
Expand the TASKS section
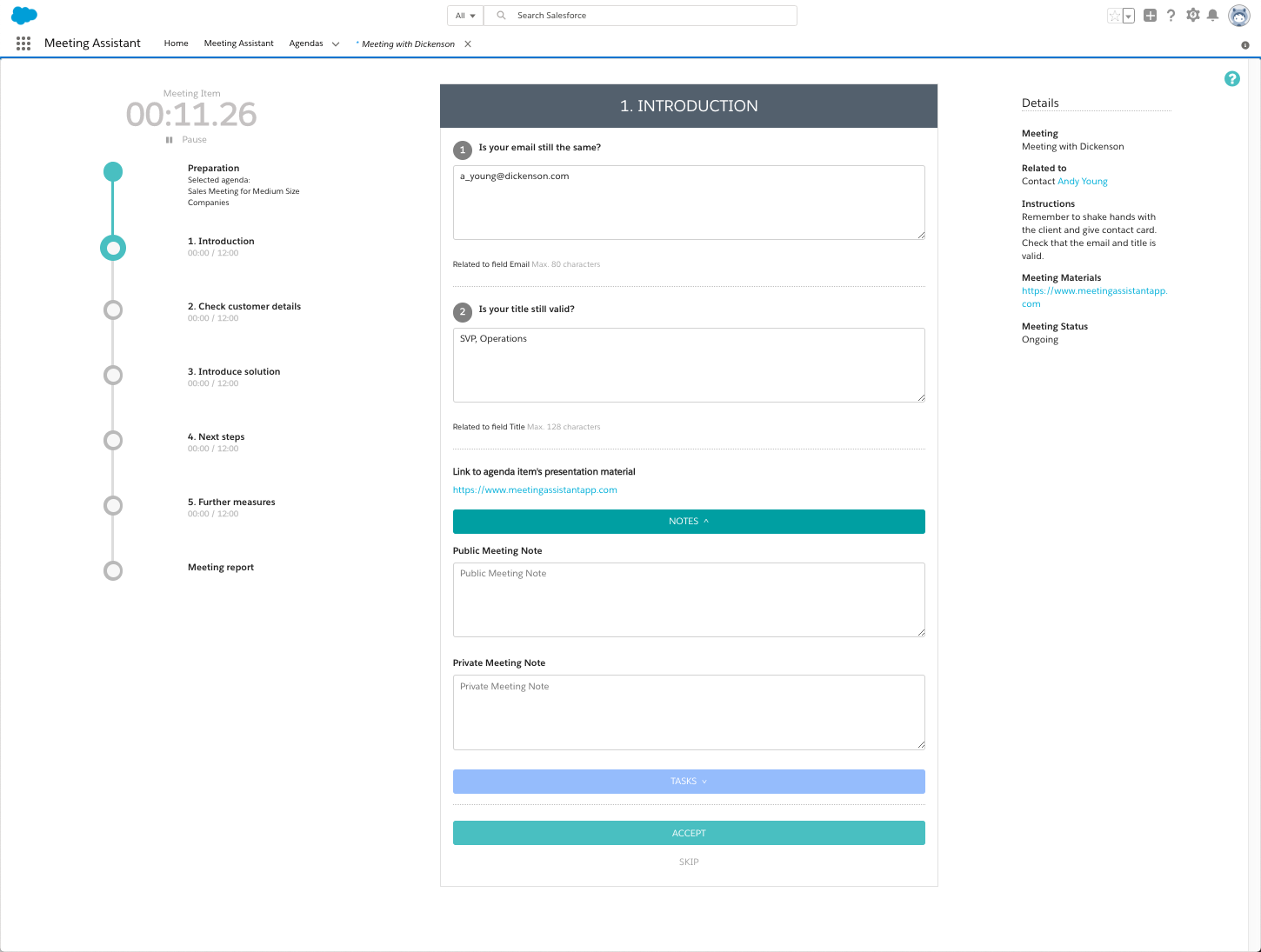click(x=689, y=782)
